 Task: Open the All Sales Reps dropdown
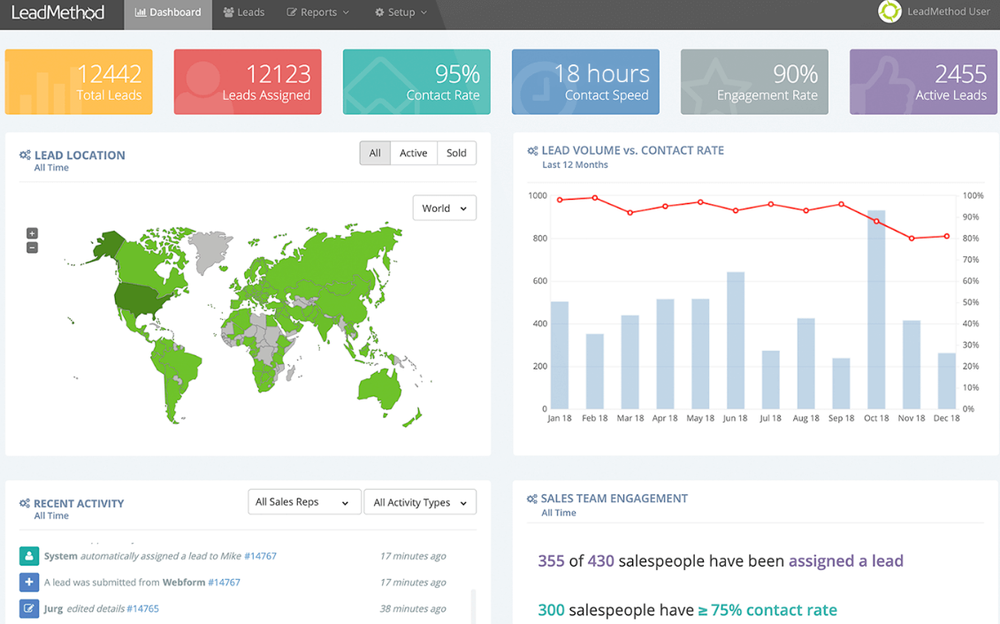(304, 502)
